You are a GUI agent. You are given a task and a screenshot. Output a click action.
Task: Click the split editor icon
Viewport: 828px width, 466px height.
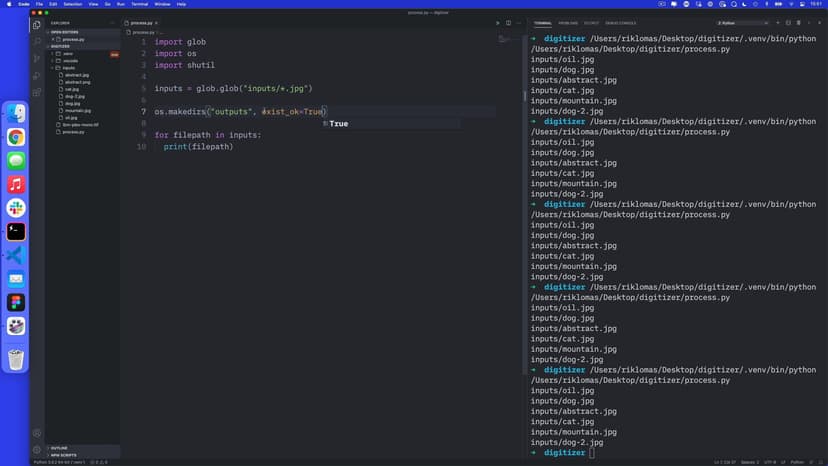508,22
